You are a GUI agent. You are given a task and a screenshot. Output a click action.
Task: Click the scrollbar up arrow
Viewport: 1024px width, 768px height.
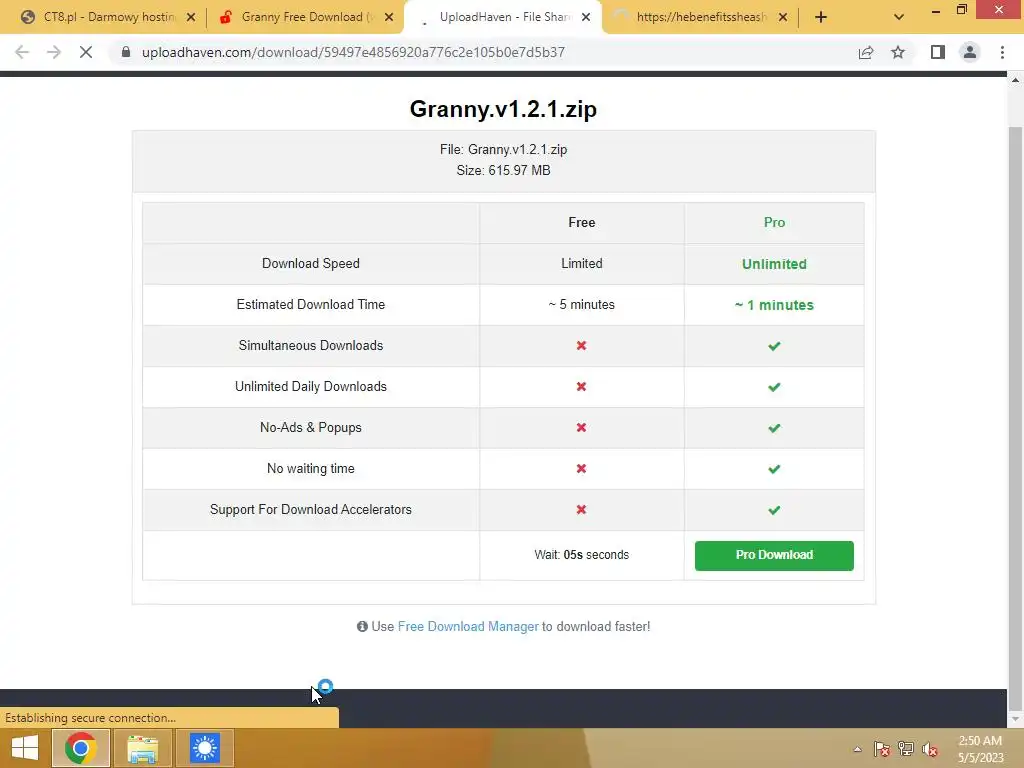click(1016, 80)
